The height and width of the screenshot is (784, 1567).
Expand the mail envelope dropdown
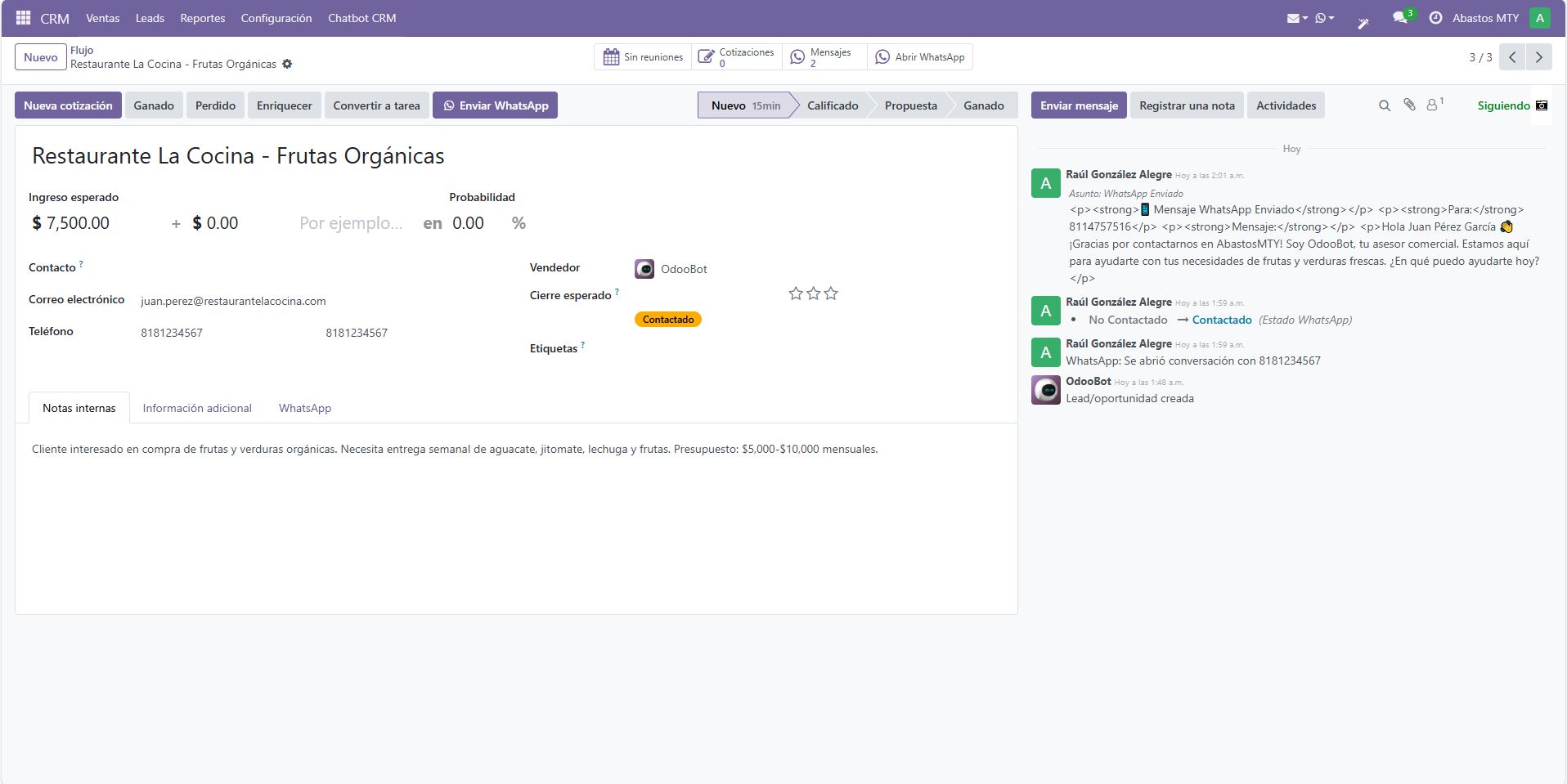point(1297,17)
